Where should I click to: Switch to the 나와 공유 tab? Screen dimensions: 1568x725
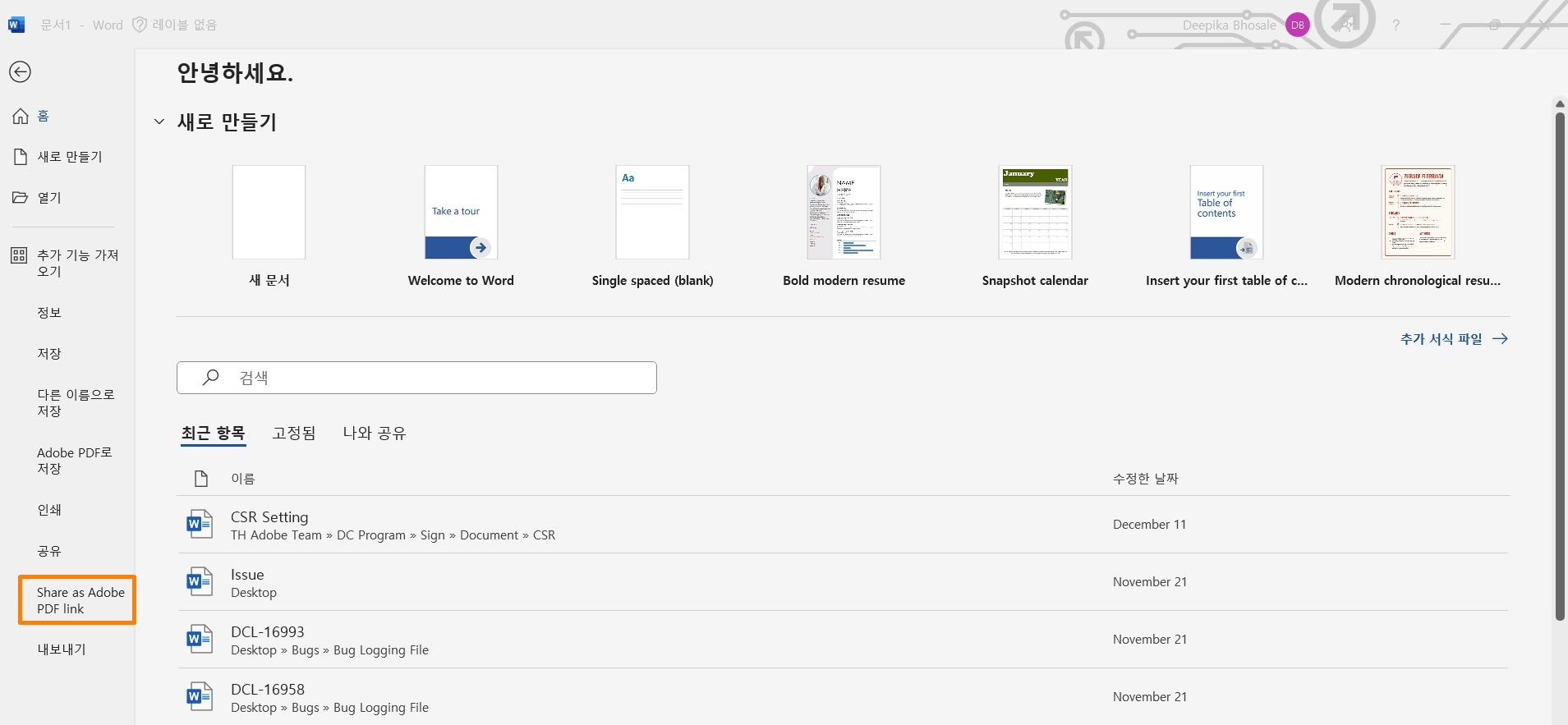(375, 434)
